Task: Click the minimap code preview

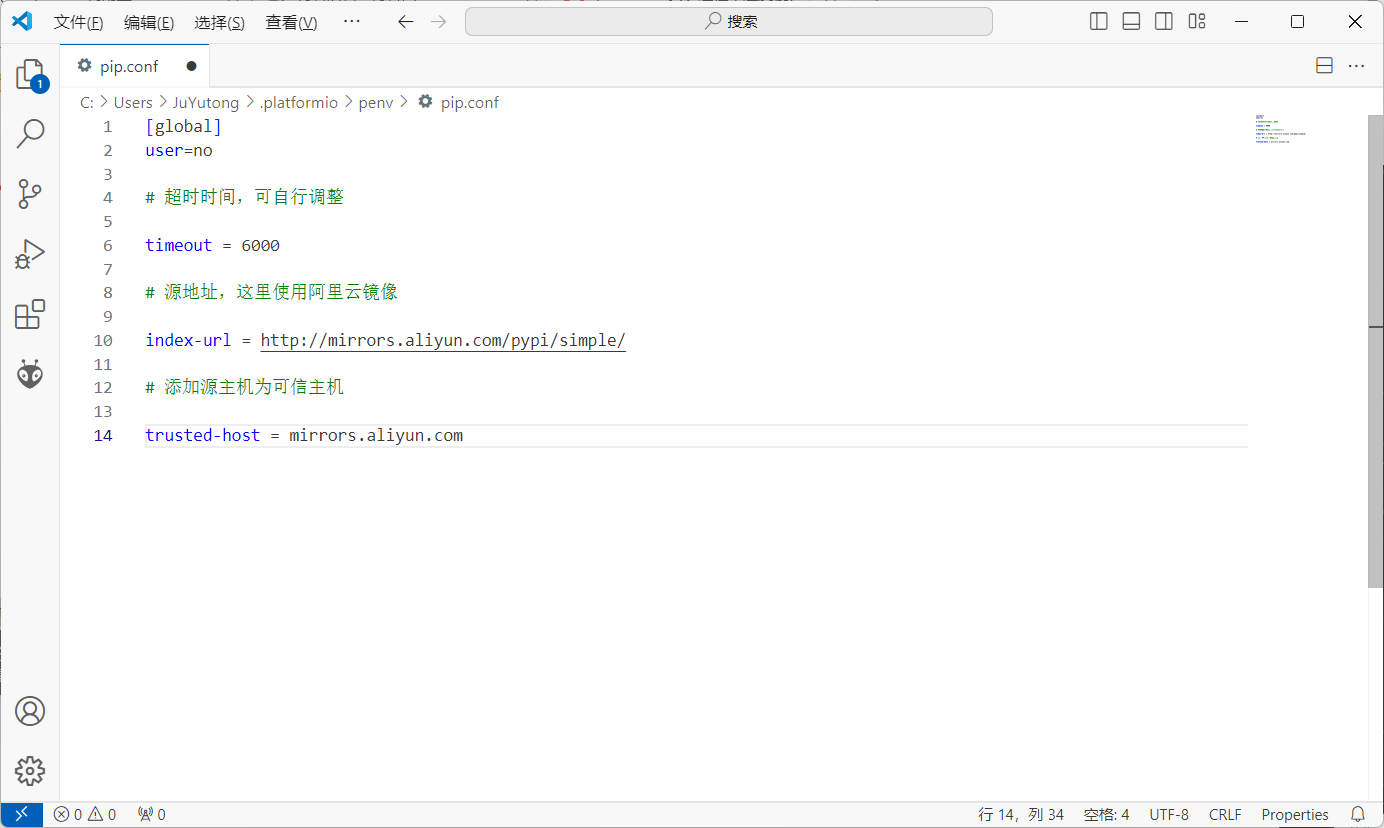Action: [1280, 129]
